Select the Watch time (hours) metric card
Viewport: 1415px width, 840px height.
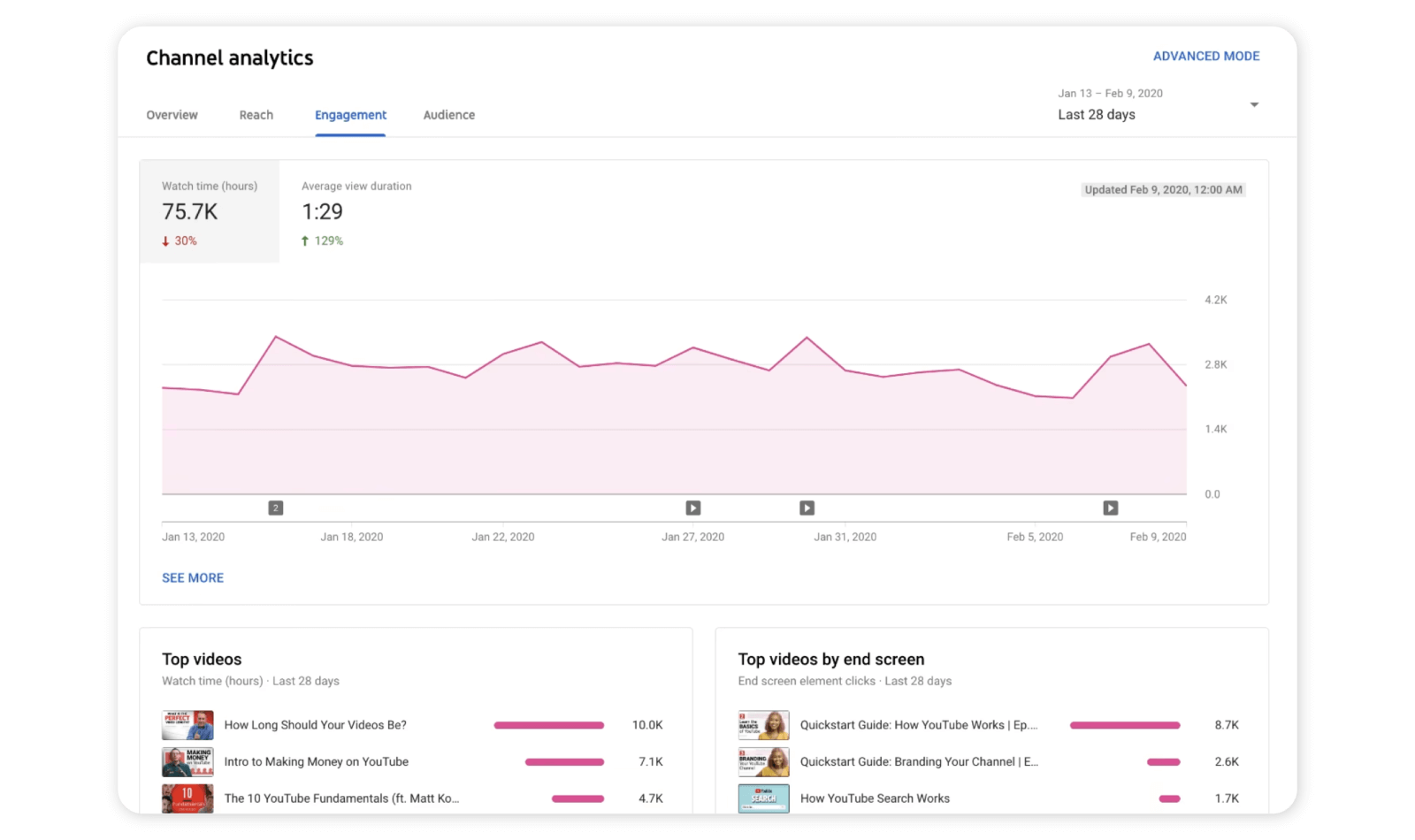coord(210,212)
